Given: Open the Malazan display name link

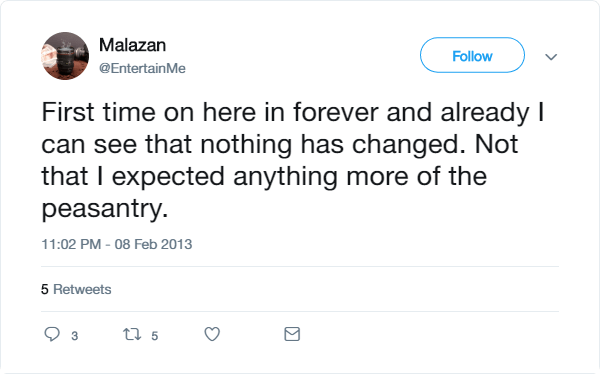Looking at the screenshot, I should (132, 45).
